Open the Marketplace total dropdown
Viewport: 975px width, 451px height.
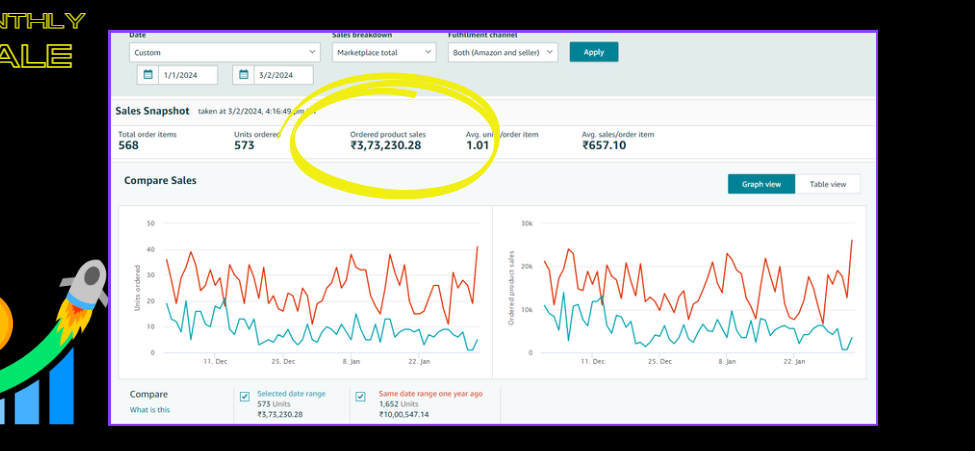click(384, 53)
